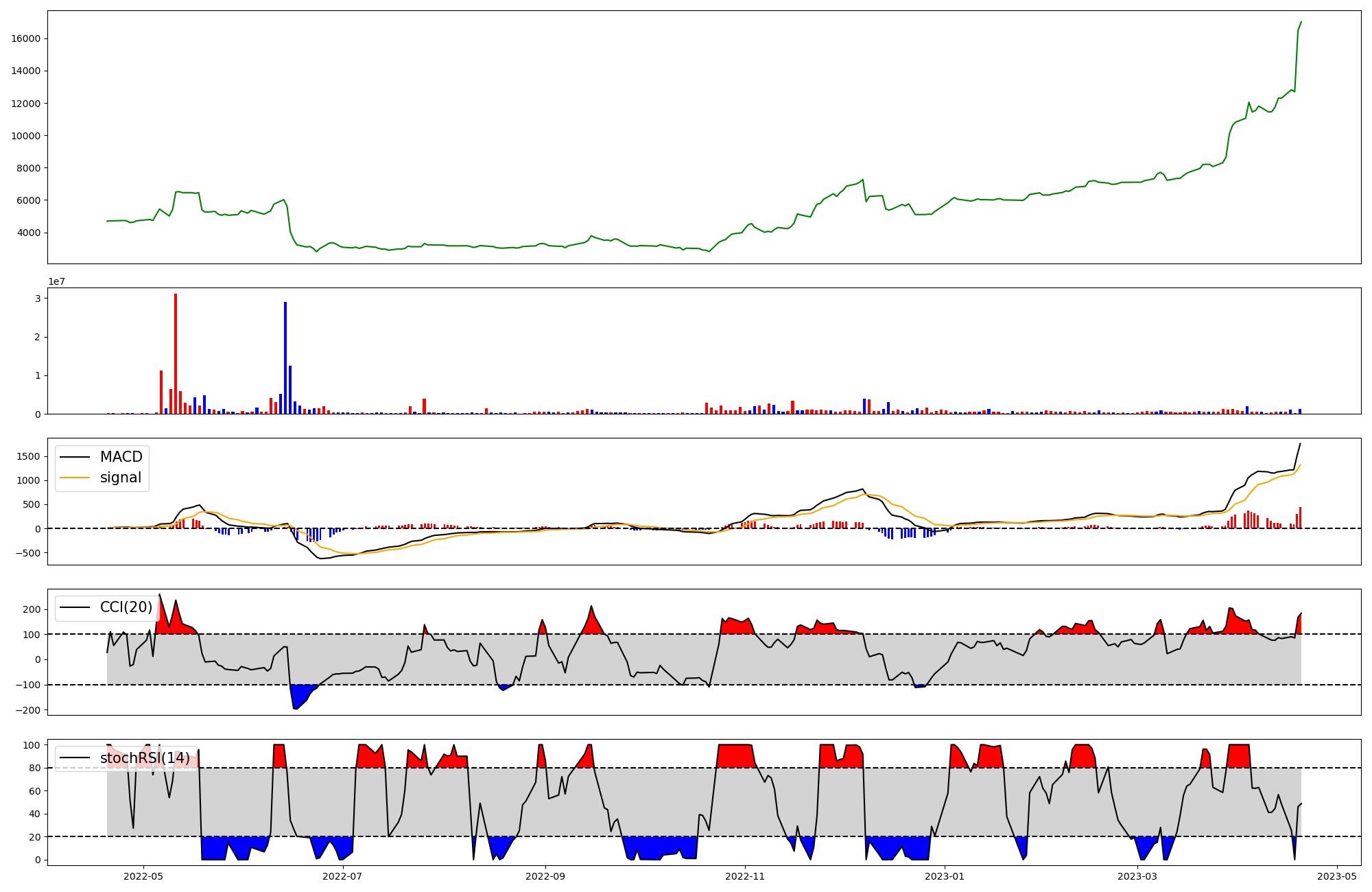Click the 2023-01 x-axis date label
Screen dimensions: 1372x892
pyautogui.click(x=945, y=876)
